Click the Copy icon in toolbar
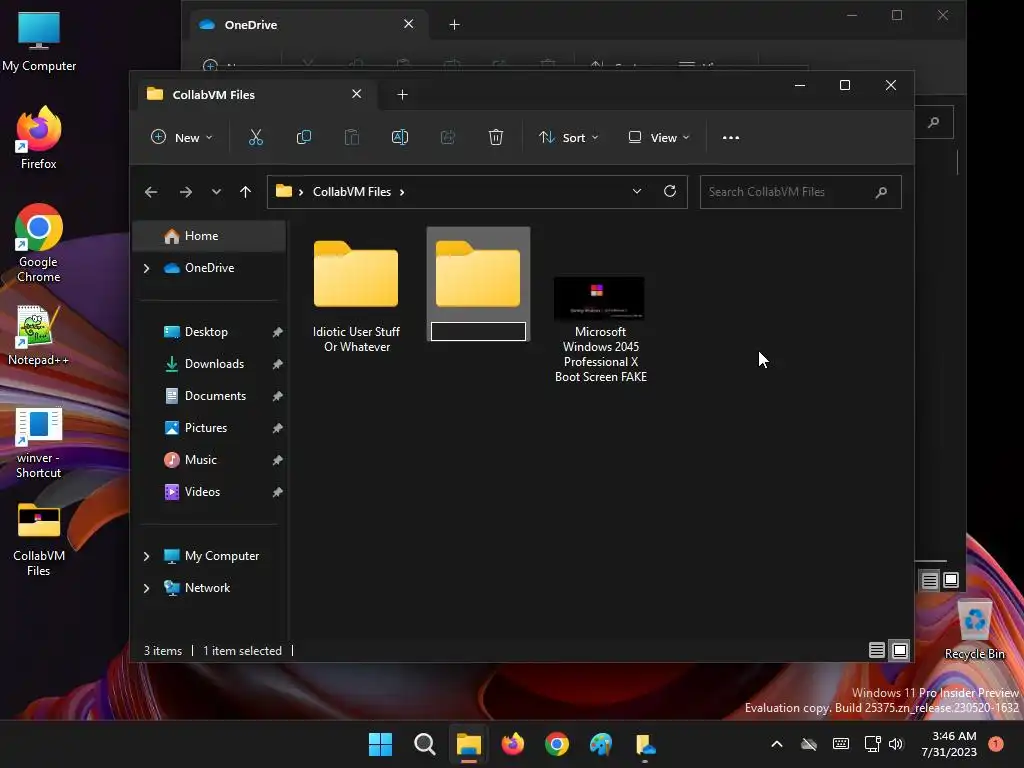 (304, 138)
